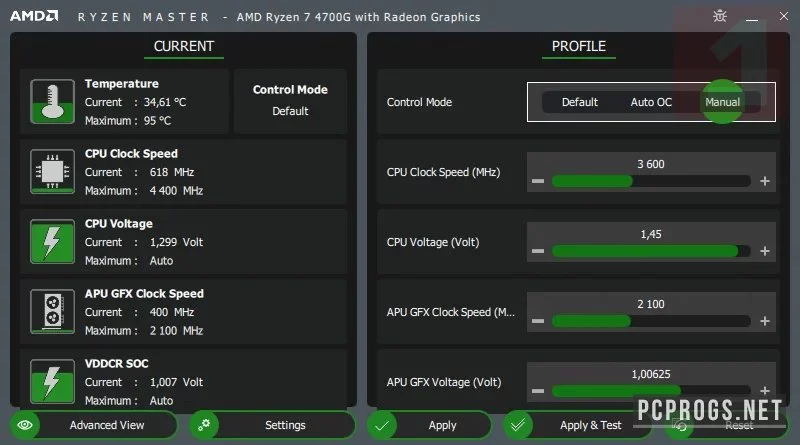This screenshot has height=445, width=800.
Task: Switch to the CURRENT tab
Action: [184, 46]
